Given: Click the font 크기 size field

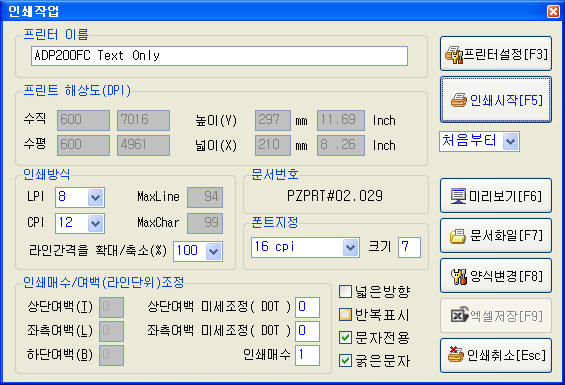Looking at the screenshot, I should (409, 247).
